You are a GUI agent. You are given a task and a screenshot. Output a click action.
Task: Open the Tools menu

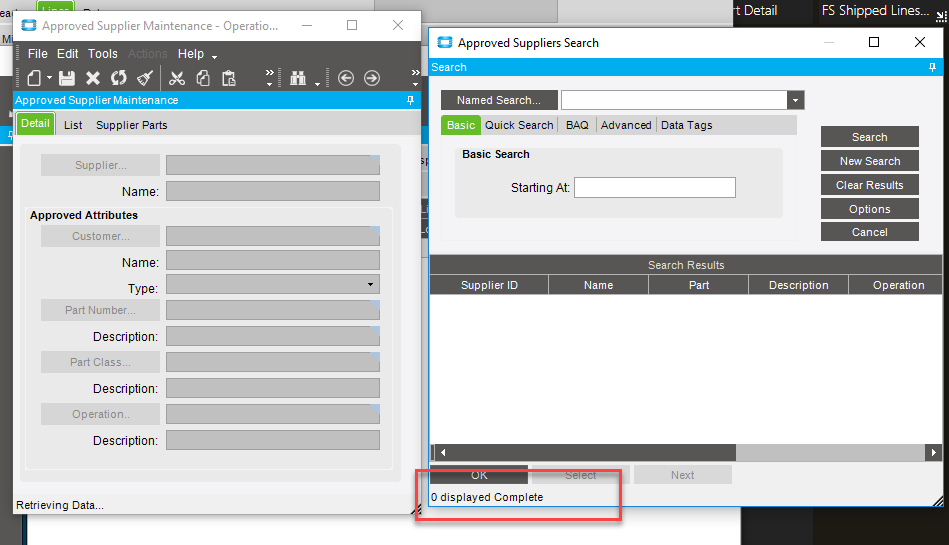pyautogui.click(x=103, y=54)
